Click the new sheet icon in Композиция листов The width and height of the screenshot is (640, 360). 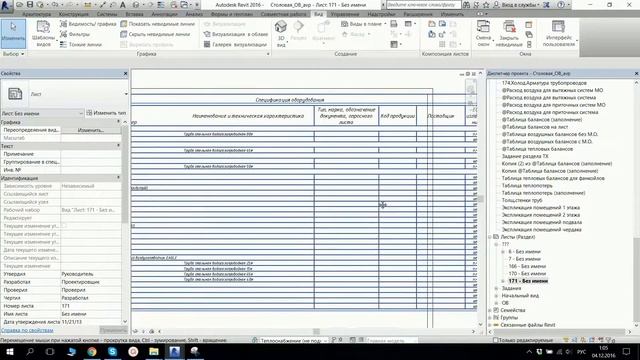pyautogui.click(x=432, y=24)
